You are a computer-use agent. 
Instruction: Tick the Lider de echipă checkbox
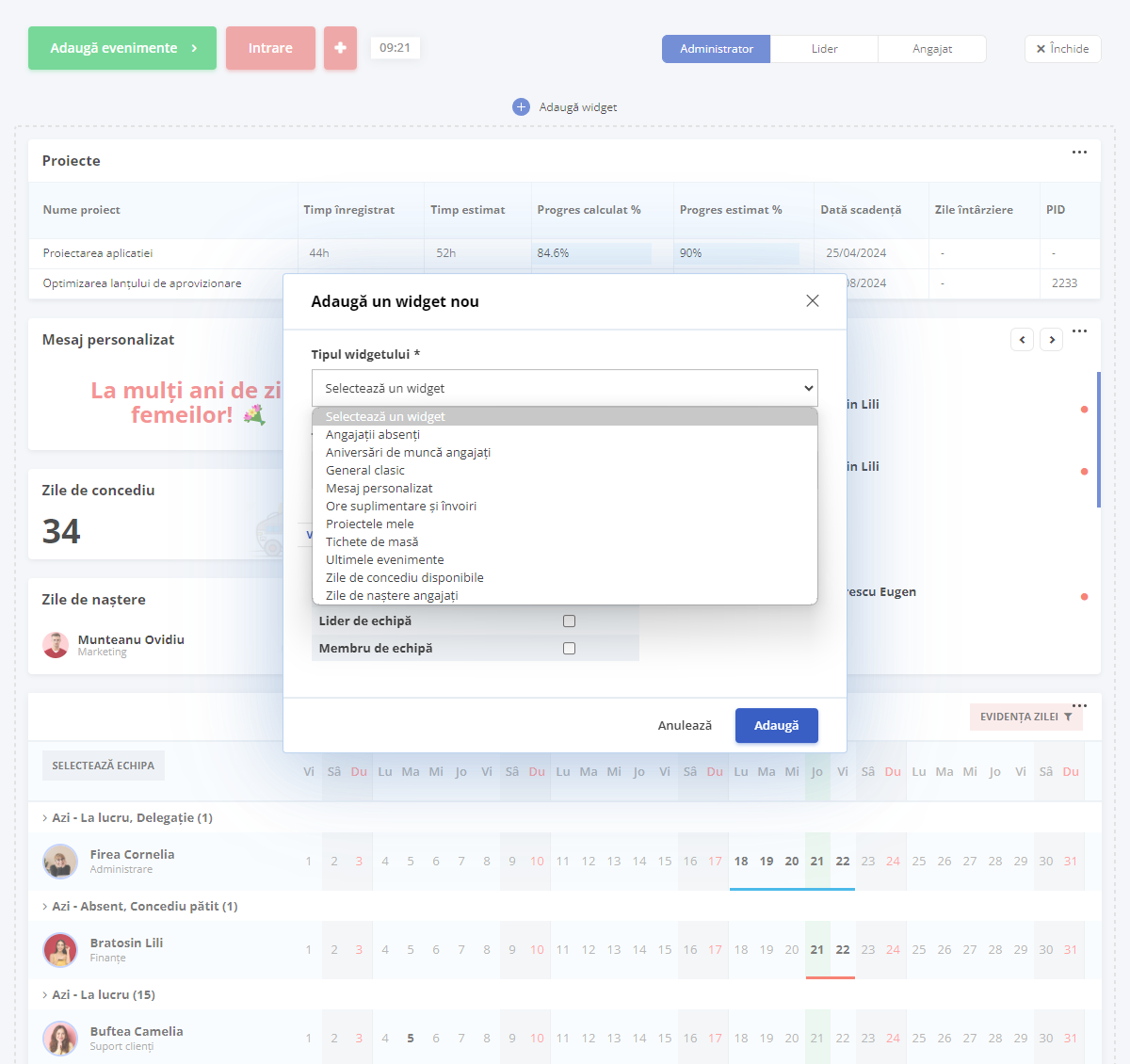(x=569, y=621)
